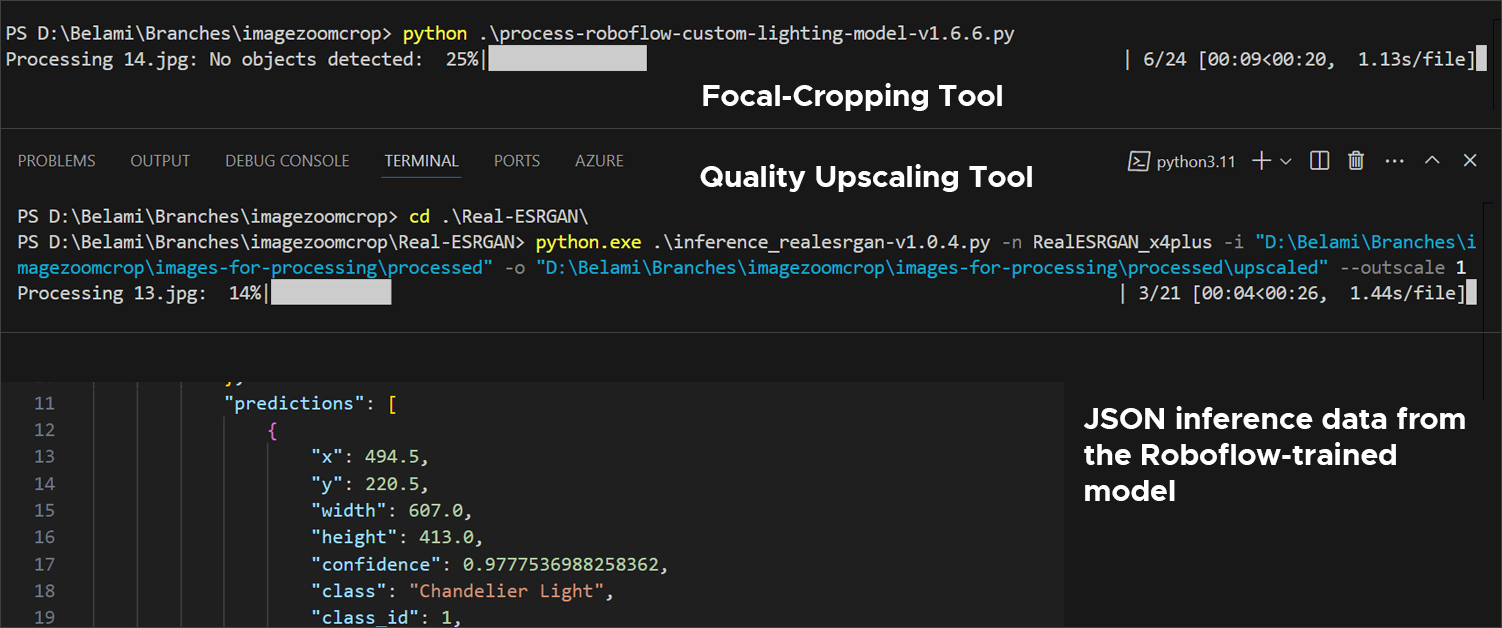Viewport: 1502px width, 628px height.
Task: Create a new terminal with plus icon
Action: tap(1262, 161)
